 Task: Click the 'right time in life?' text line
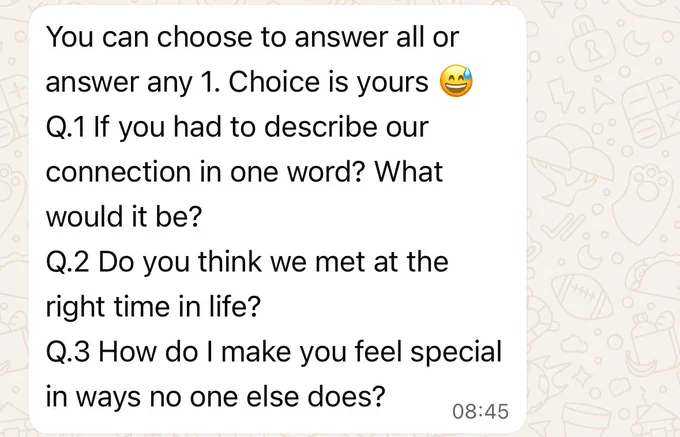[x=153, y=306]
